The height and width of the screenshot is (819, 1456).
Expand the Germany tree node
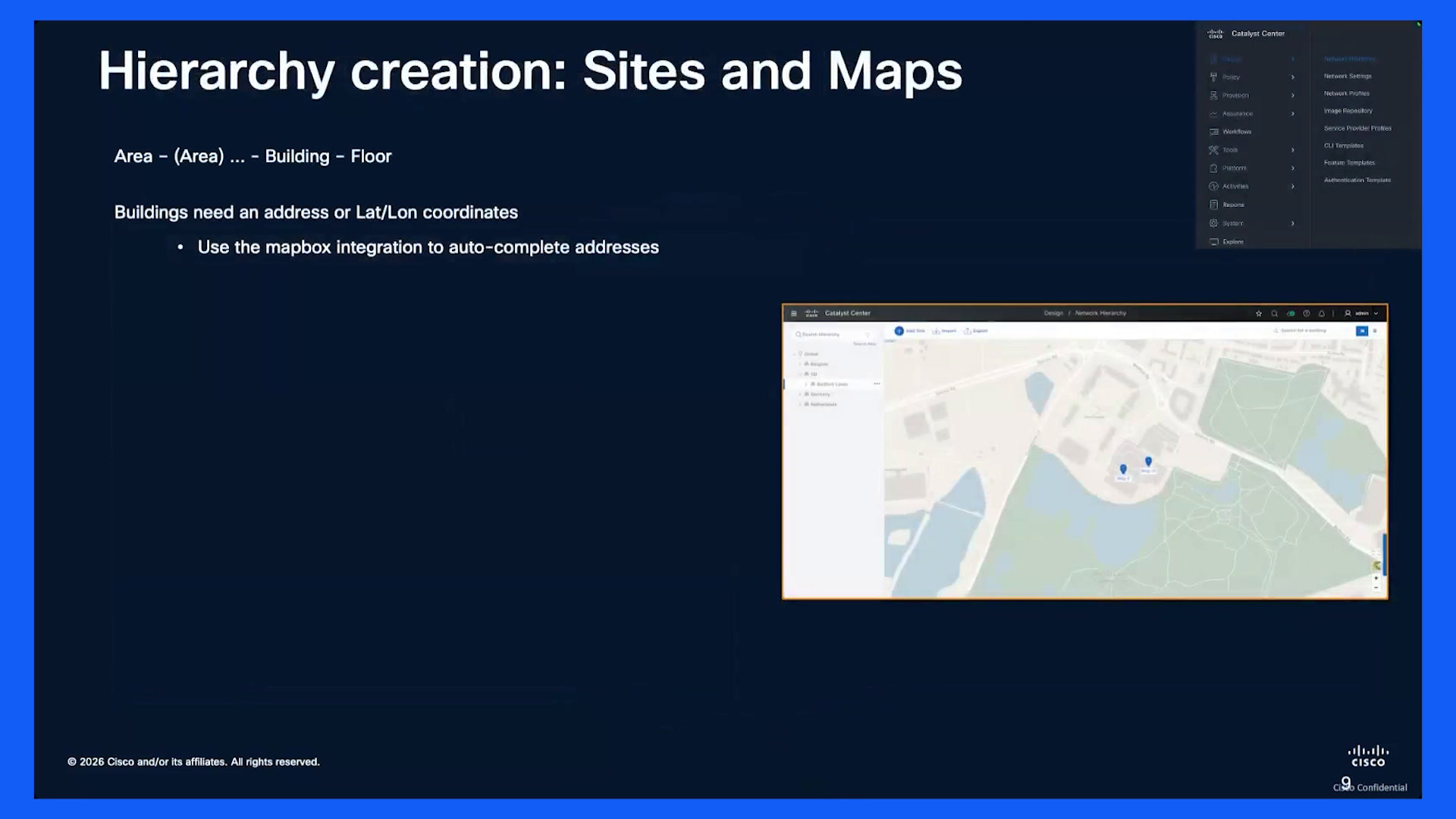[x=800, y=394]
